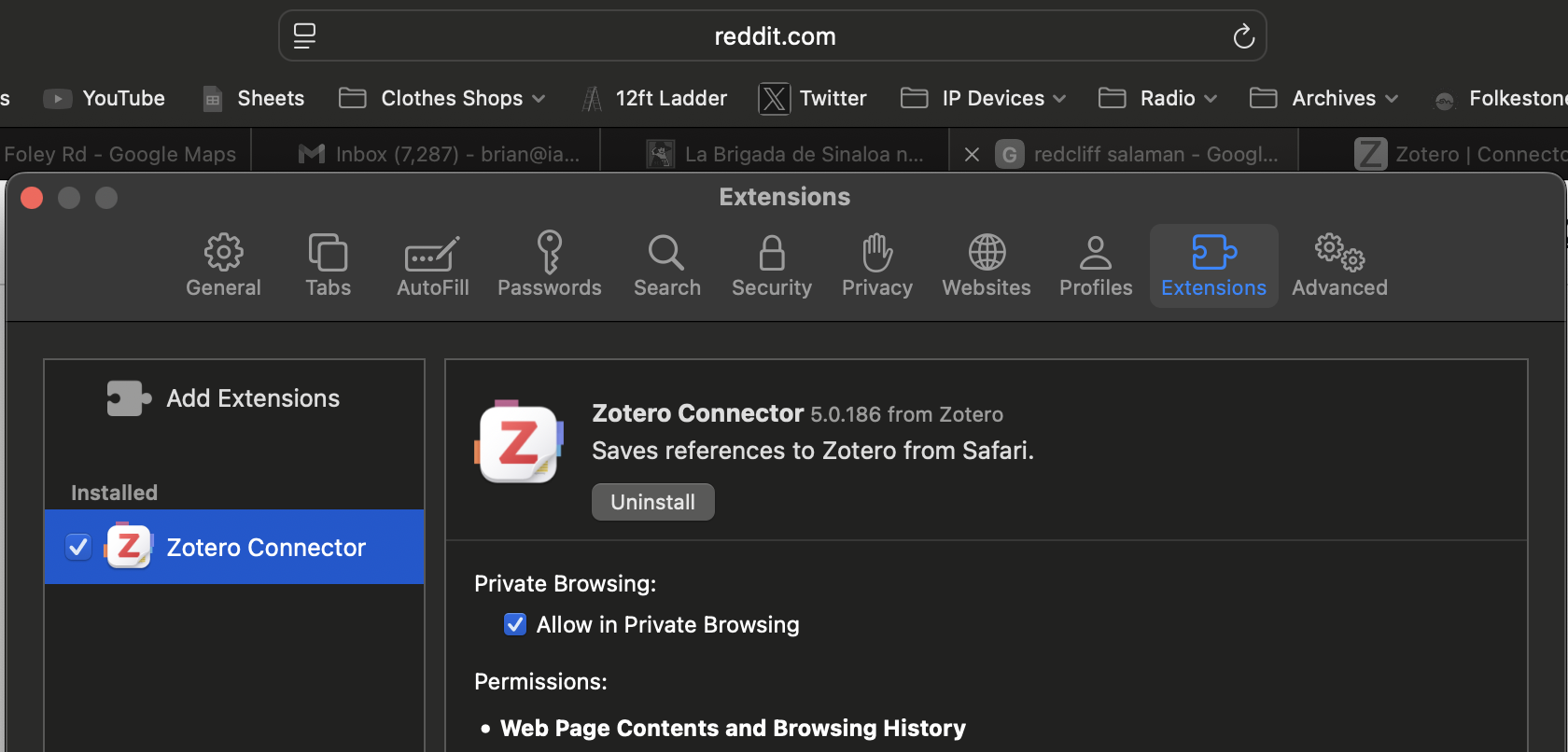
Task: Open the Sheets bookmark
Action: pos(254,98)
